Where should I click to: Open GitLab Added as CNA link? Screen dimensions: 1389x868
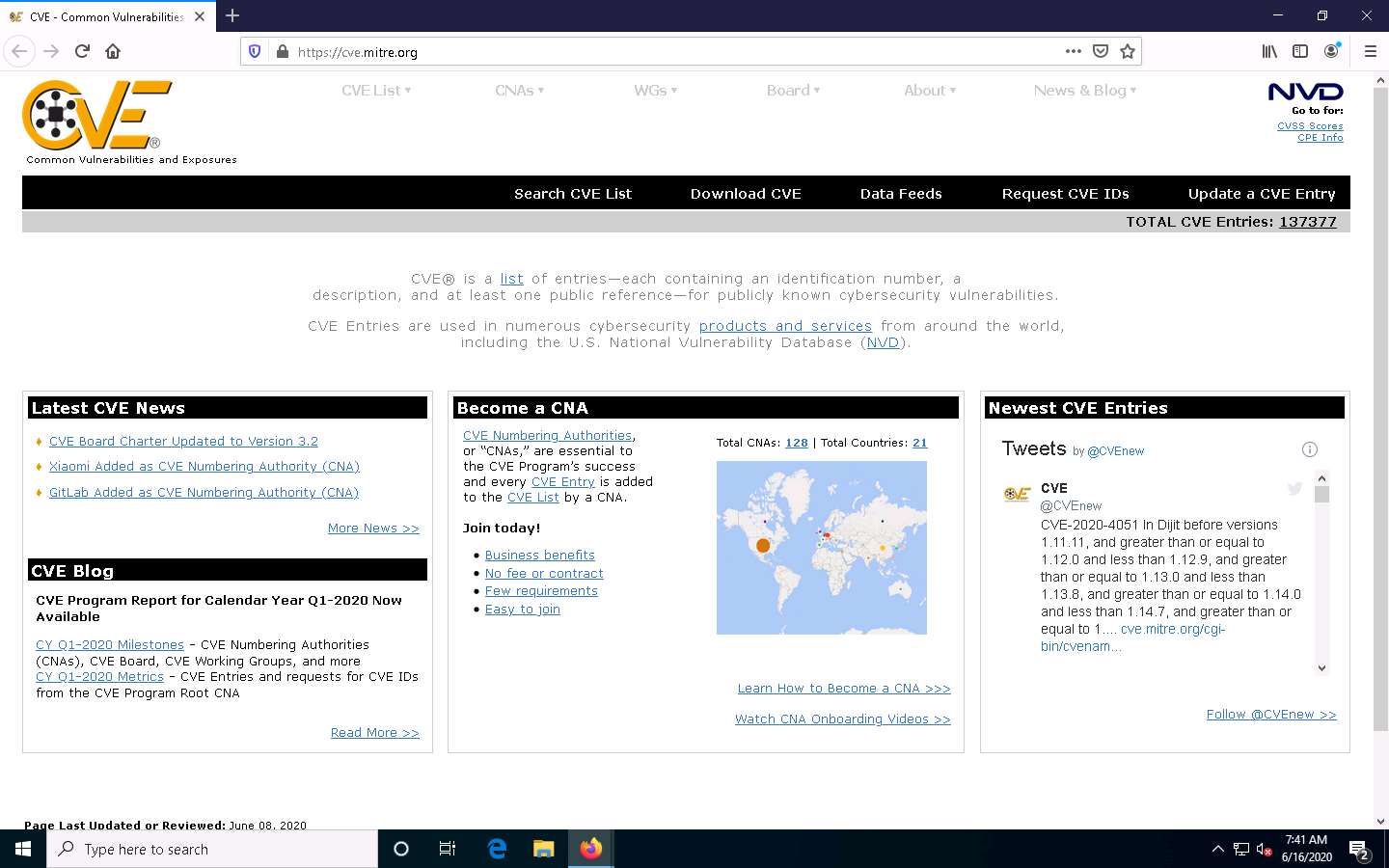[x=204, y=492]
